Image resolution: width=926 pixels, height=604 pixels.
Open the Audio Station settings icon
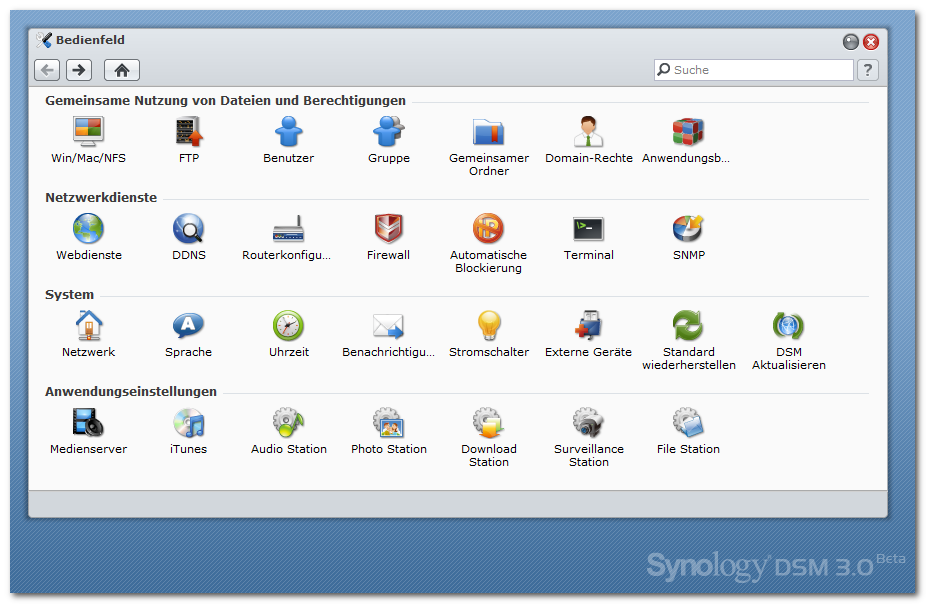pyautogui.click(x=289, y=423)
